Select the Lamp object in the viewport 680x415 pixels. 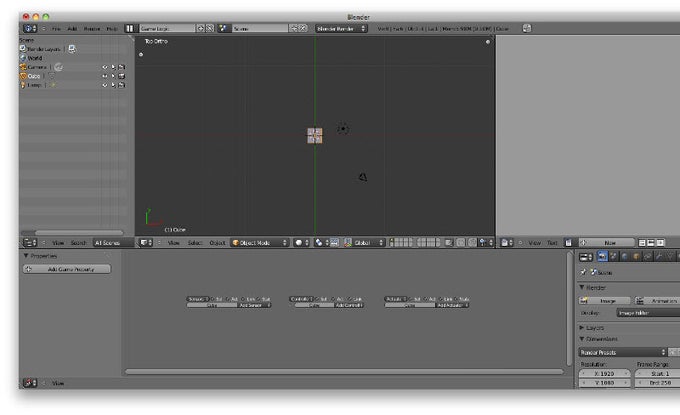pyautogui.click(x=343, y=129)
